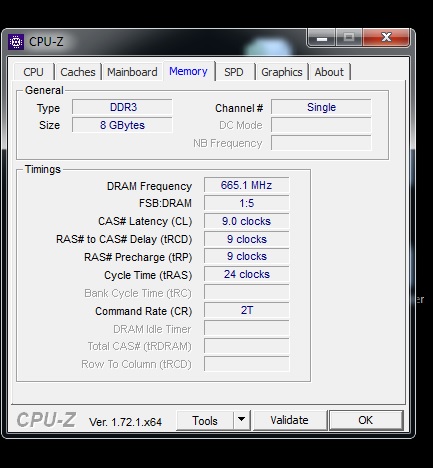Click the Ver. 1.72.1.x64 version text
The height and width of the screenshot is (468, 433).
coord(125,422)
